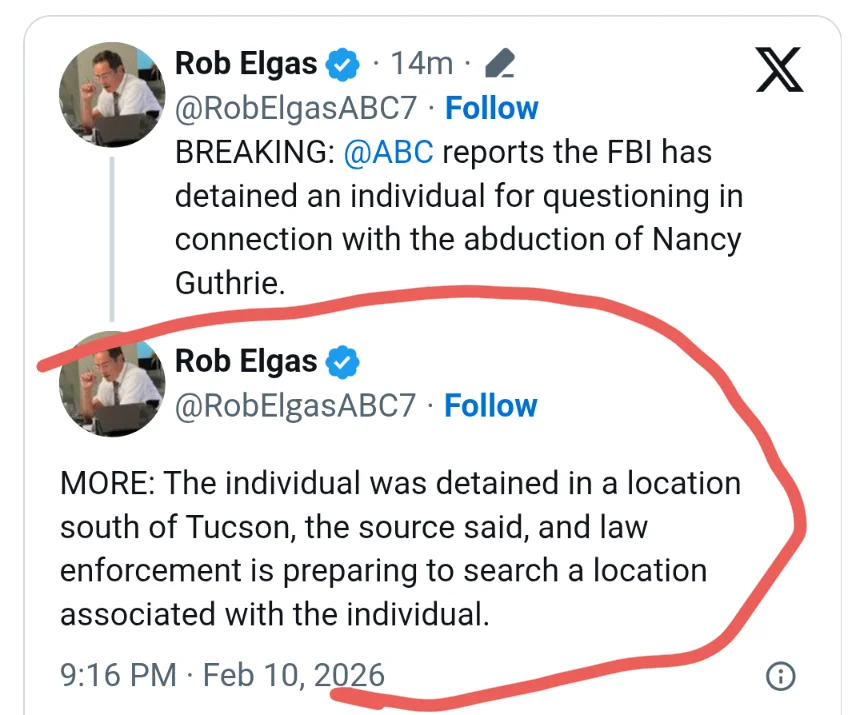Click verified badge on the reply post
Image resolution: width=854 pixels, height=715 pixels.
[x=344, y=363]
